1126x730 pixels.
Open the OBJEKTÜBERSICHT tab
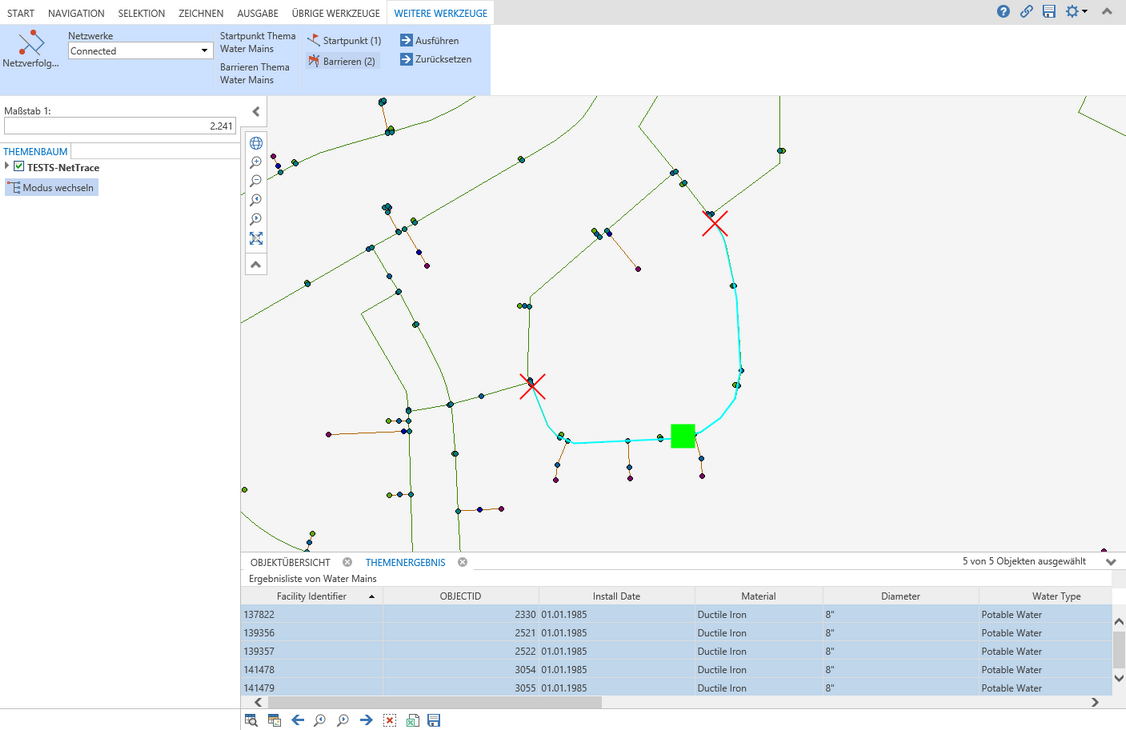click(x=290, y=563)
